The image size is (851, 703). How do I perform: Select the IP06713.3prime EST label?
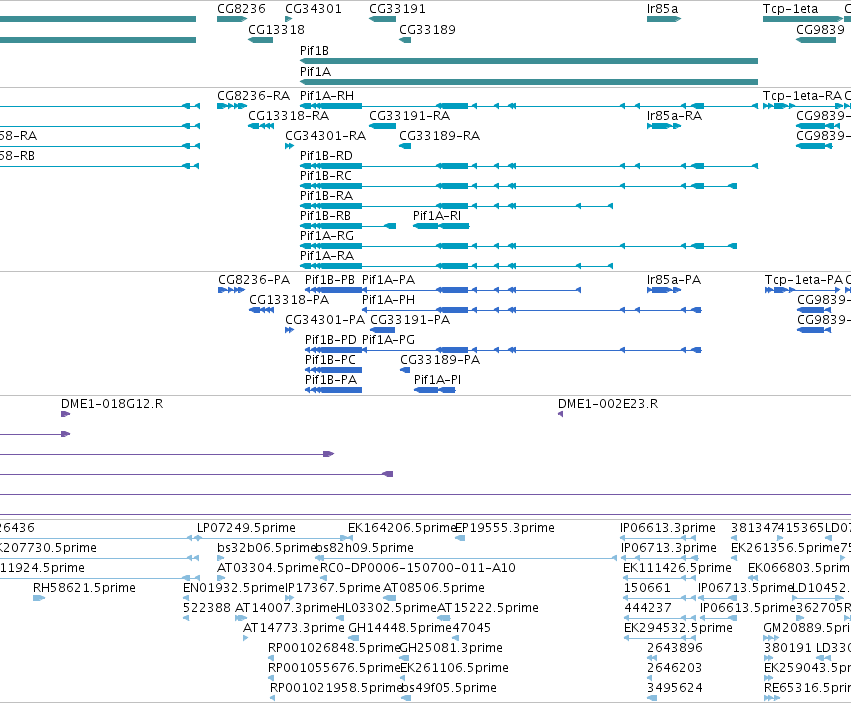tap(669, 548)
